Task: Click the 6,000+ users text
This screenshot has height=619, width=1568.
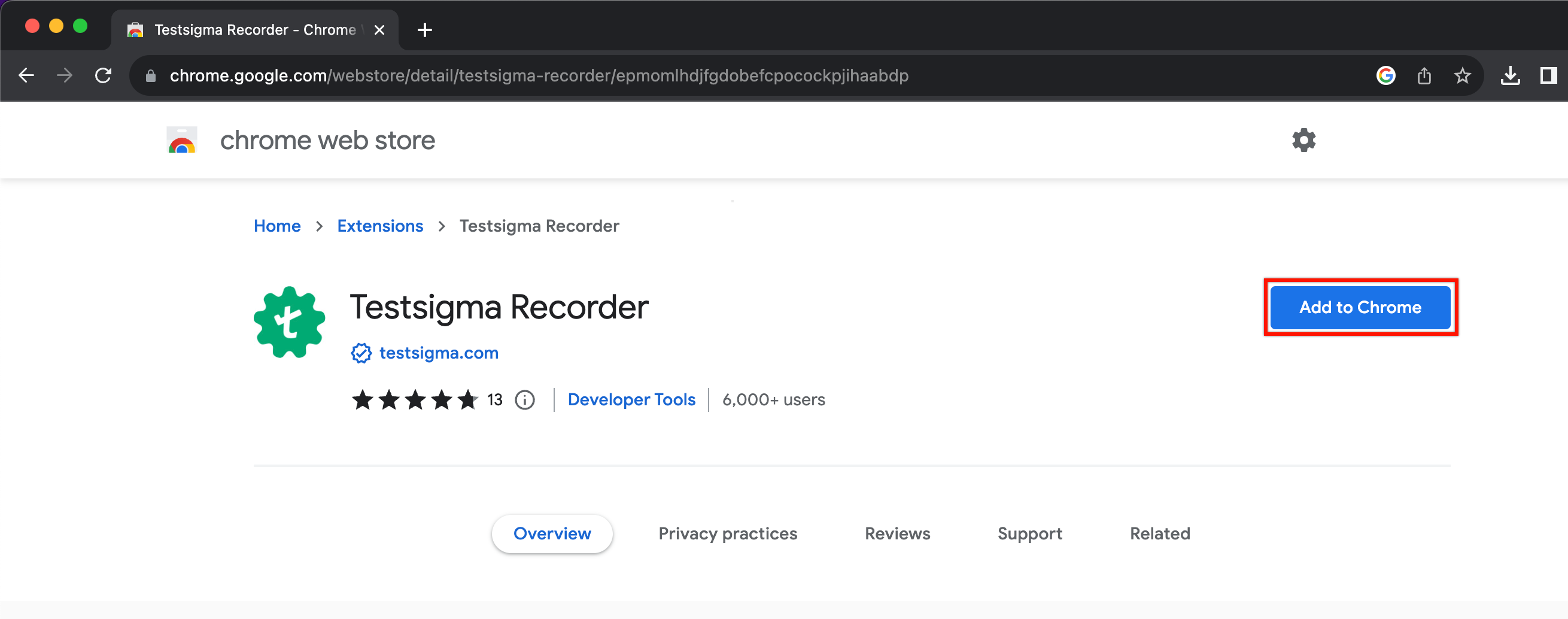Action: point(773,400)
